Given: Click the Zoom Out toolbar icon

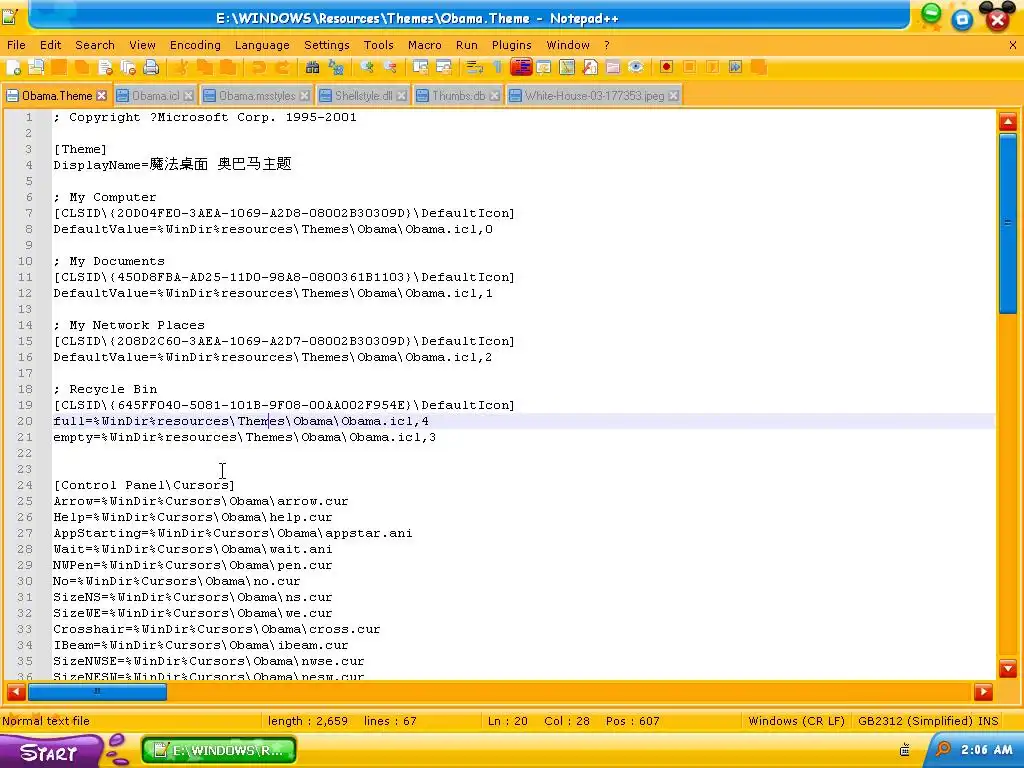Looking at the screenshot, I should point(390,67).
